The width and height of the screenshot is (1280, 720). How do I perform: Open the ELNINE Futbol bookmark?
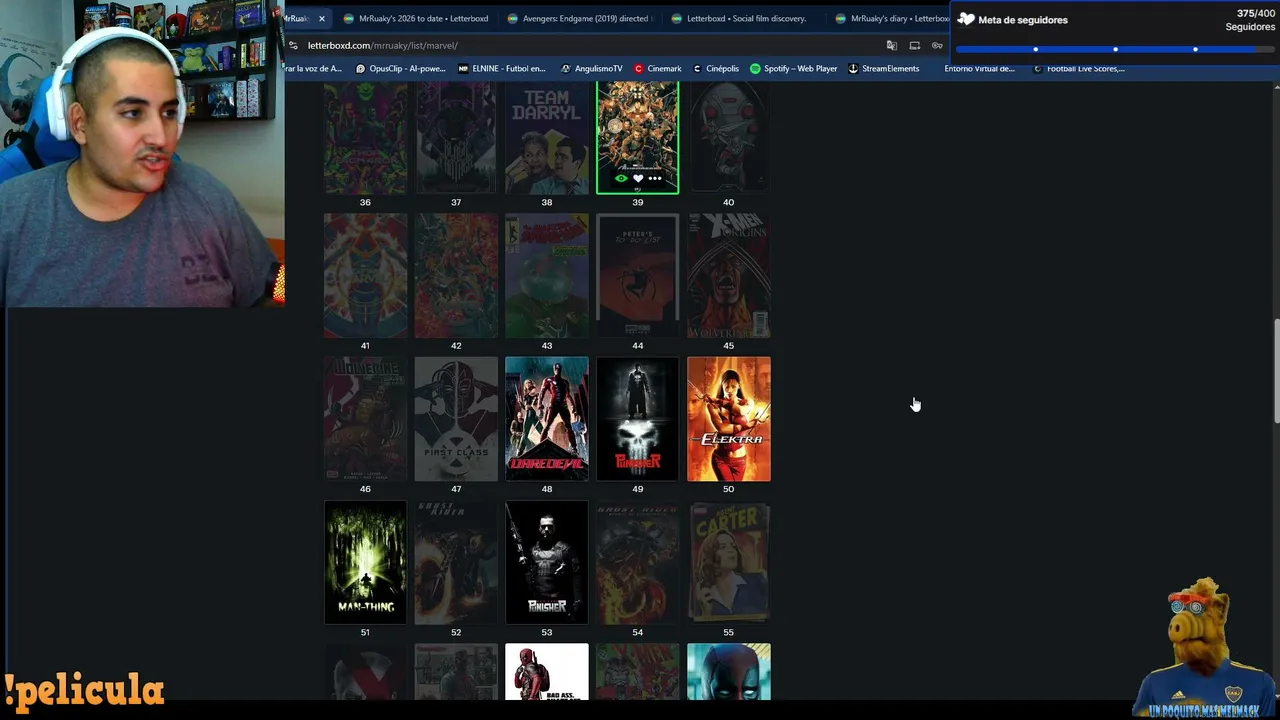point(502,69)
